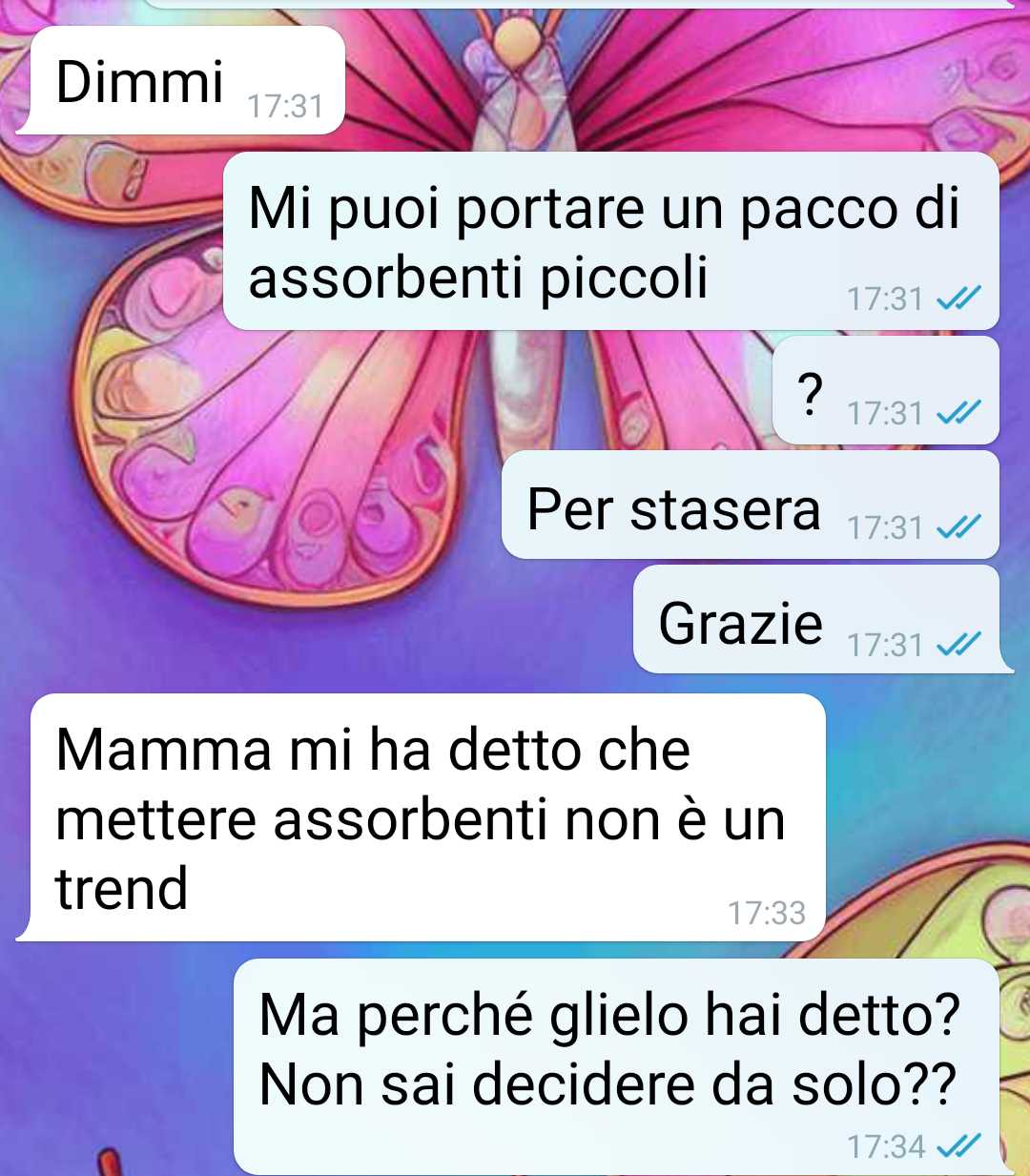Select the "Per stasera" message bubble
The width and height of the screenshot is (1030, 1176).
[751, 505]
